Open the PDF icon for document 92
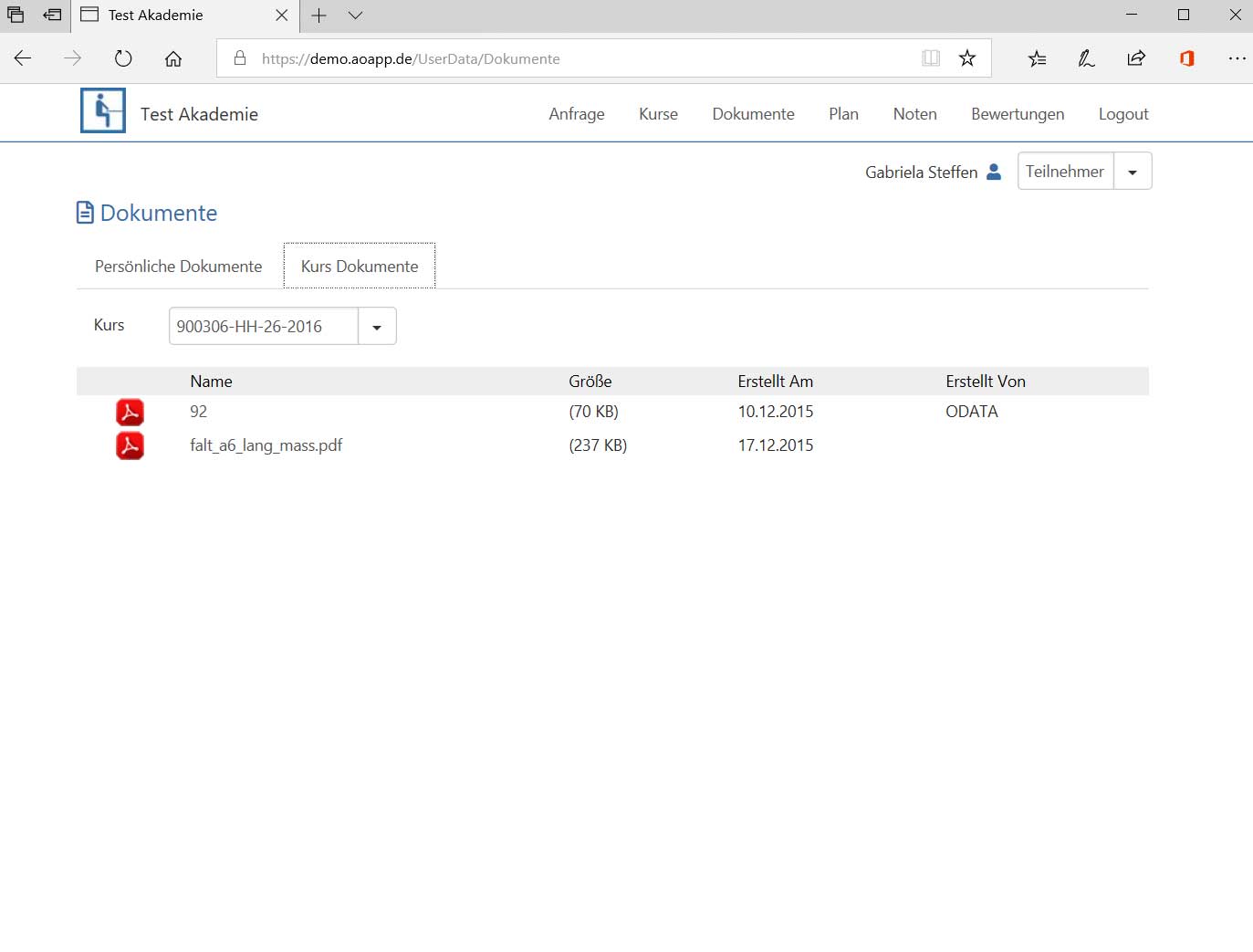 (x=130, y=413)
